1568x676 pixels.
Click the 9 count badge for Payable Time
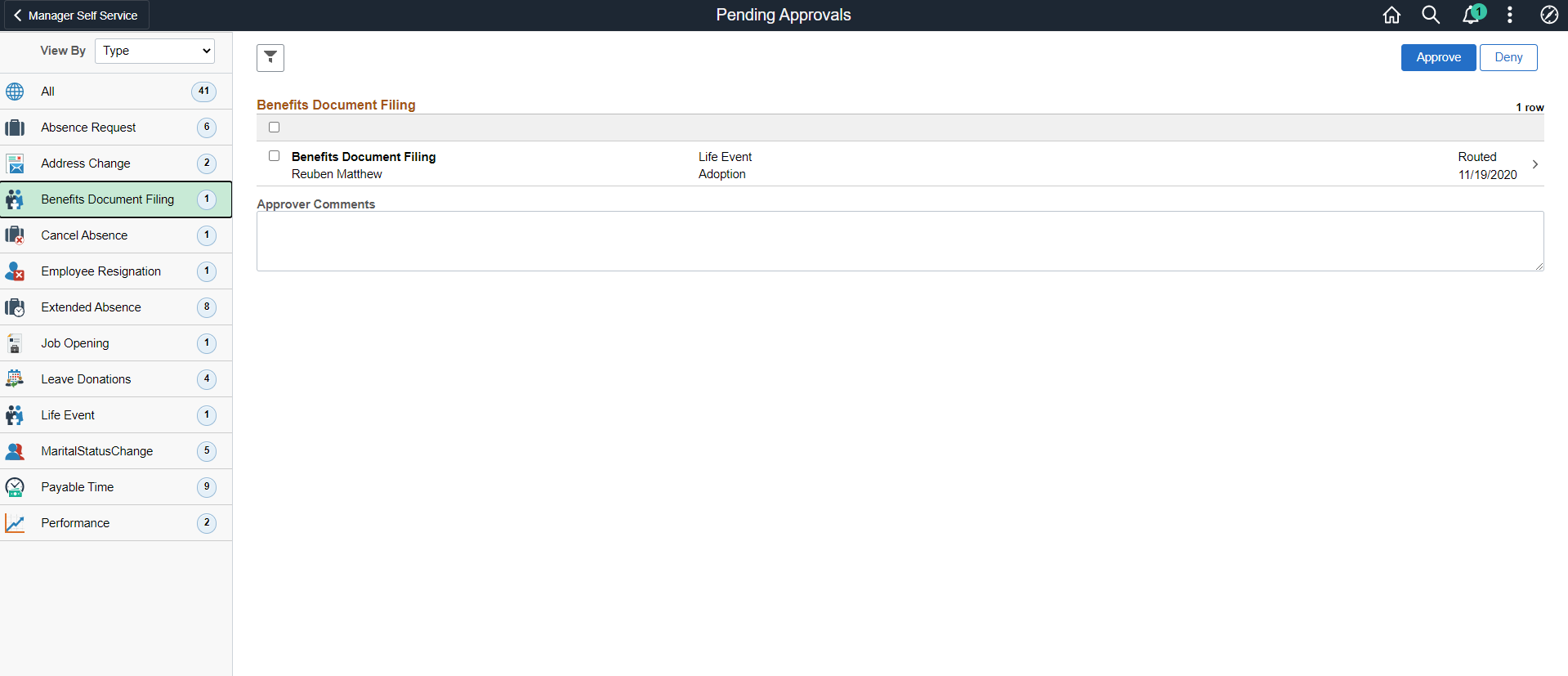click(207, 487)
